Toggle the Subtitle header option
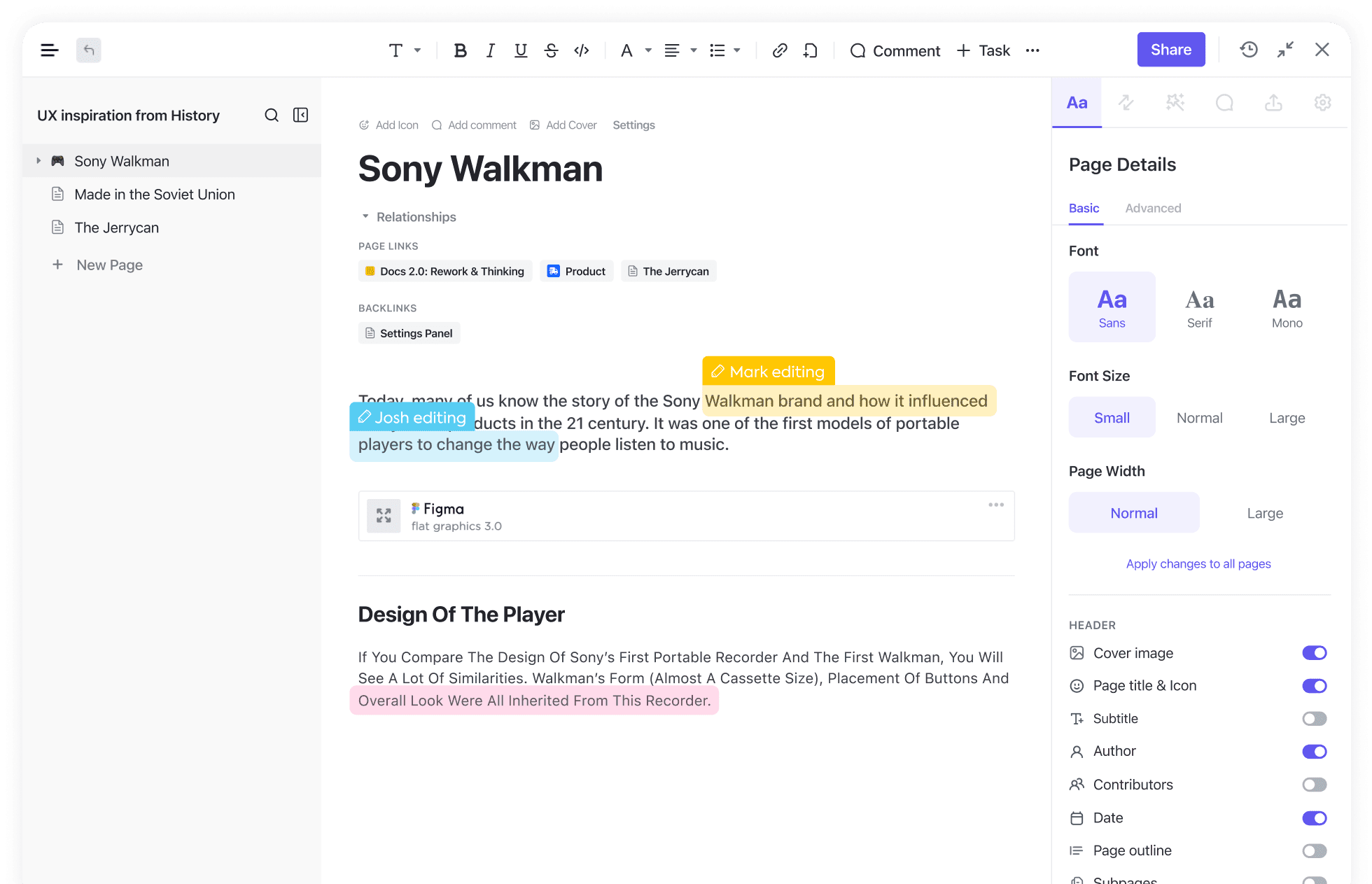 click(1314, 718)
